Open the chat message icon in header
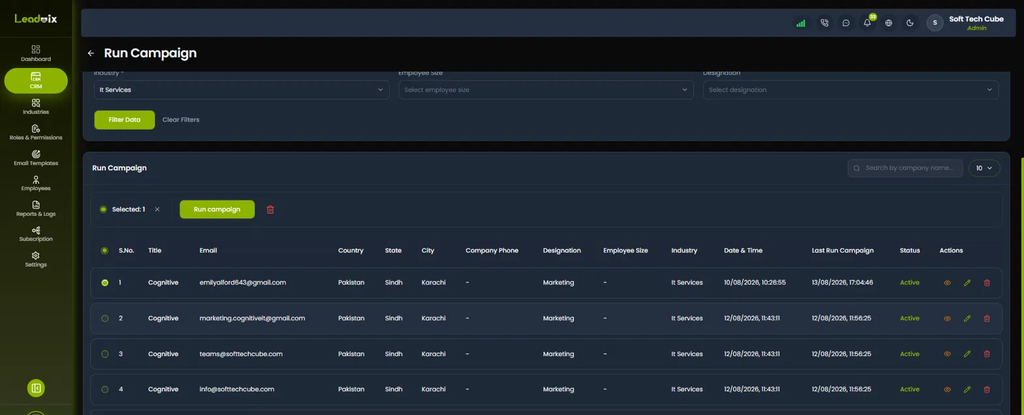Screen dimensions: 1024x415 pos(846,23)
